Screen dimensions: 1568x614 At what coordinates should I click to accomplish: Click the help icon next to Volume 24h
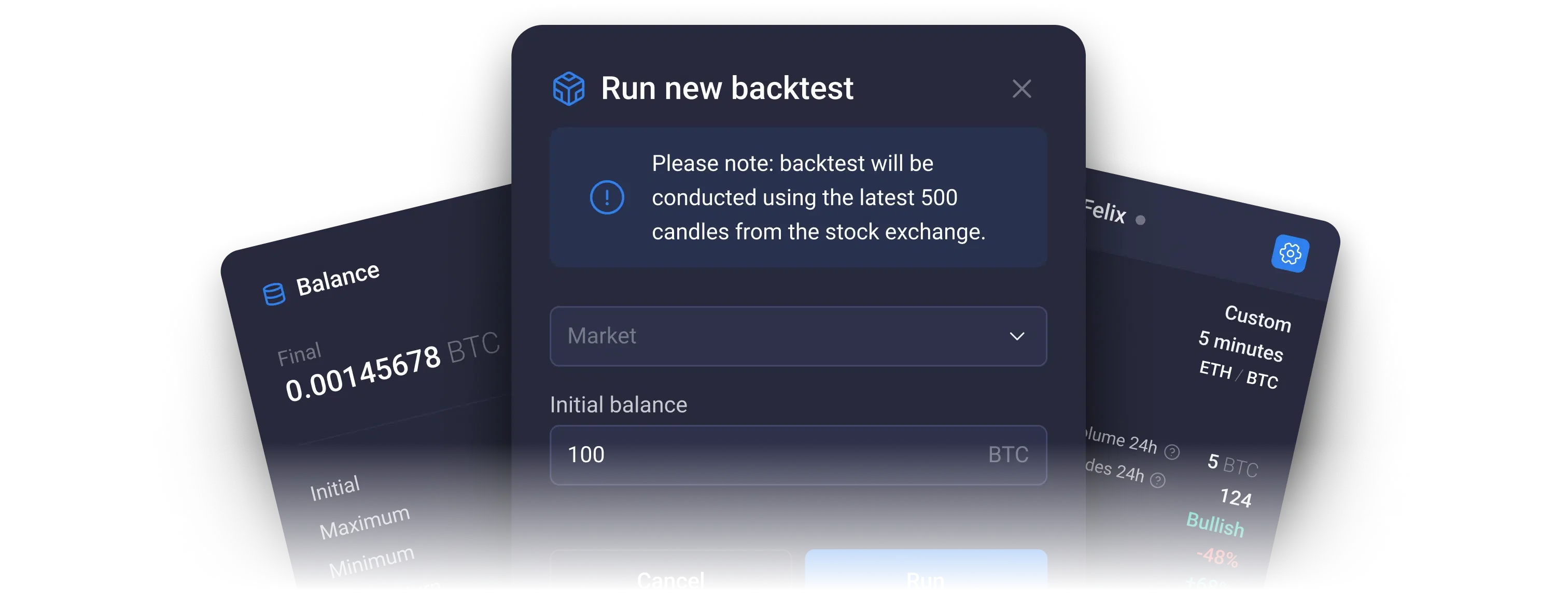coord(1172,451)
